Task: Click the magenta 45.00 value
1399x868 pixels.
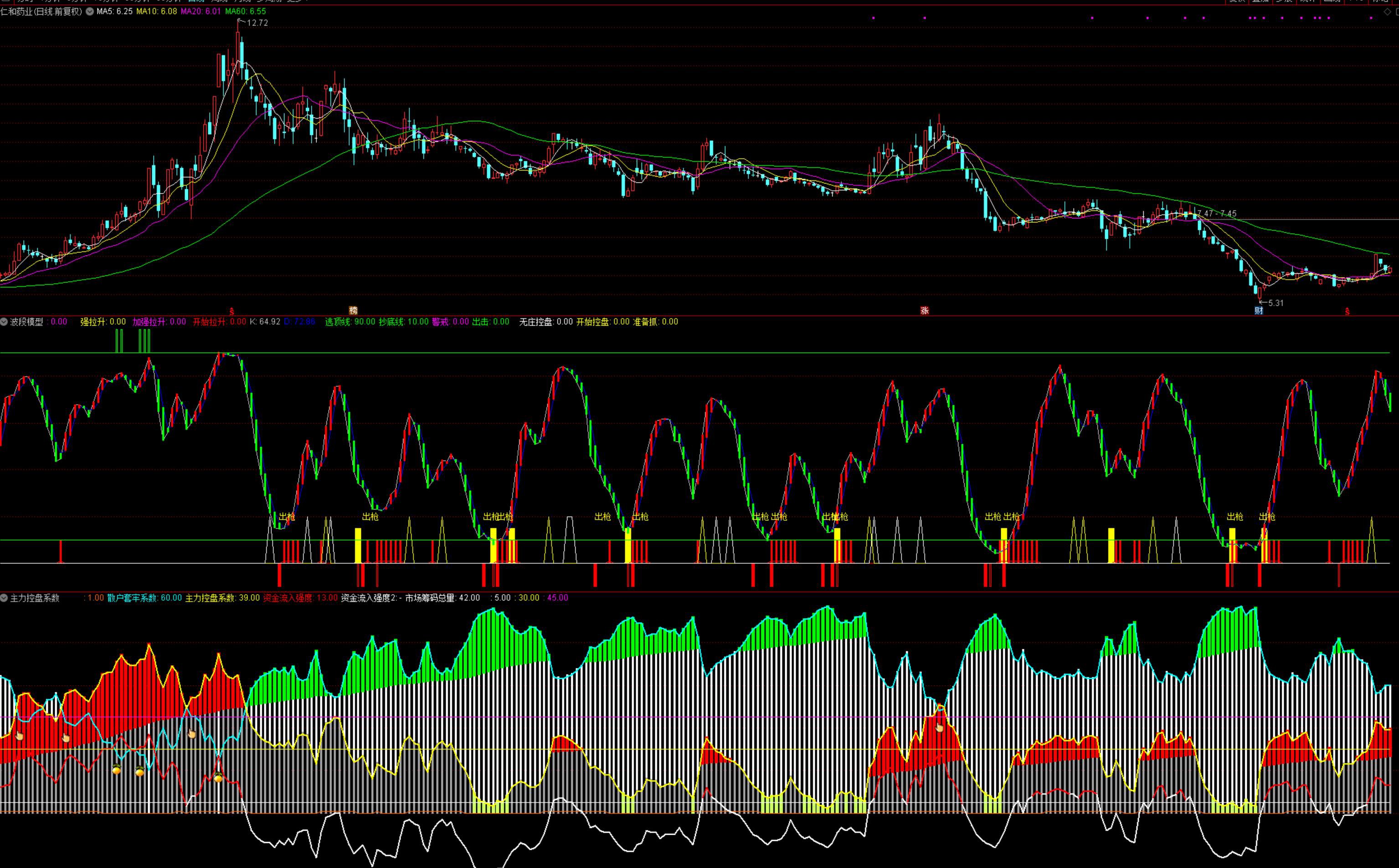Action: tap(557, 598)
